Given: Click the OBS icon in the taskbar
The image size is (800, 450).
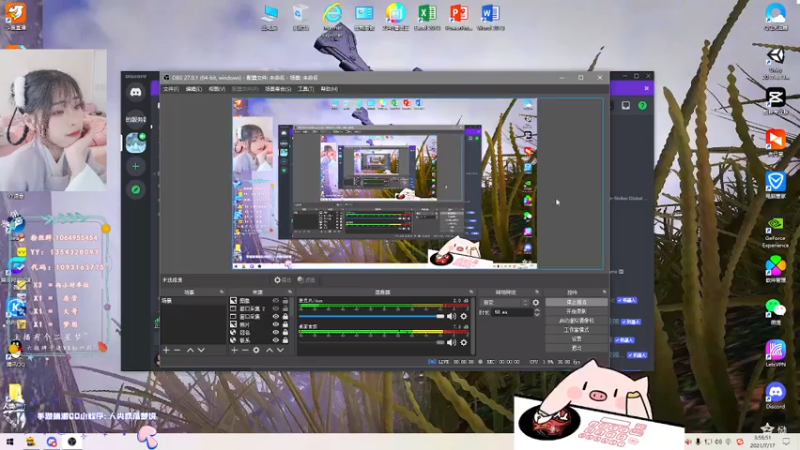Looking at the screenshot, I should click(x=72, y=441).
